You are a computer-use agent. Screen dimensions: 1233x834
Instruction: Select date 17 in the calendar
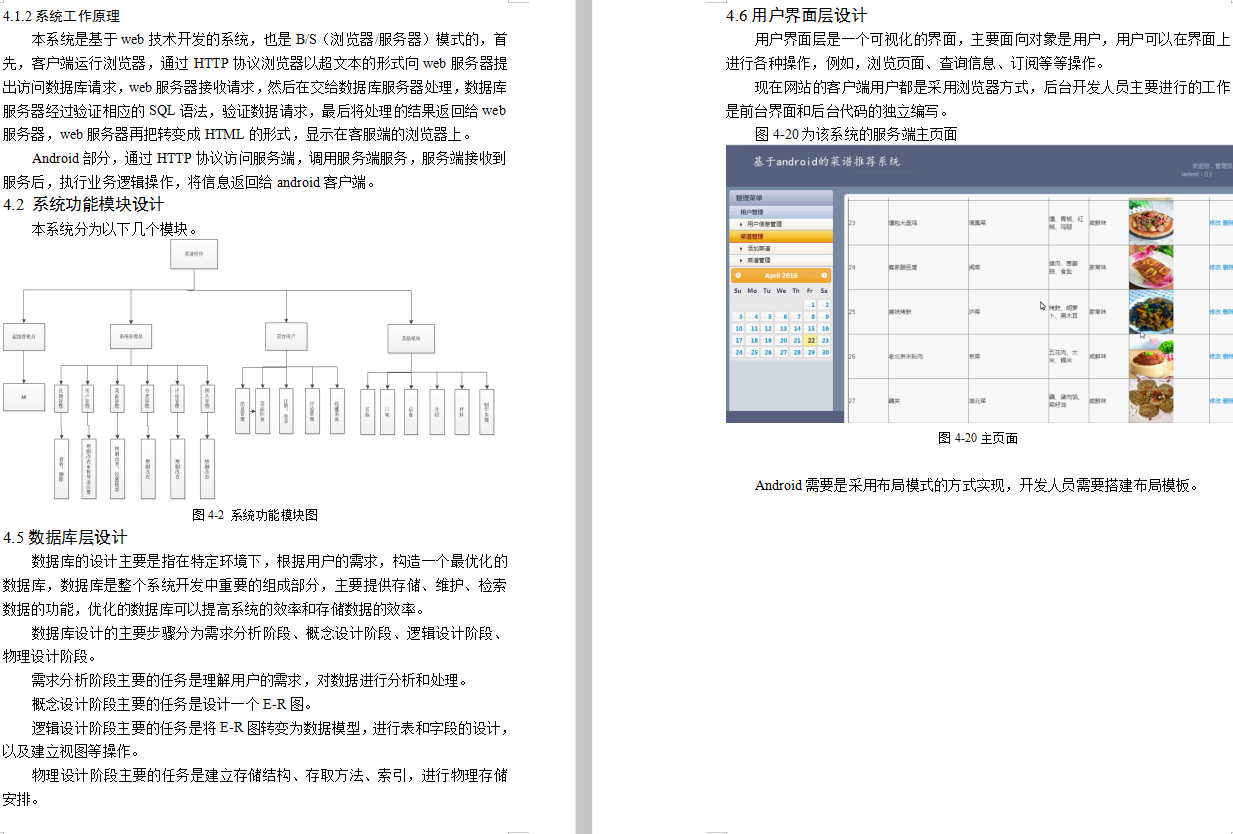(x=739, y=340)
